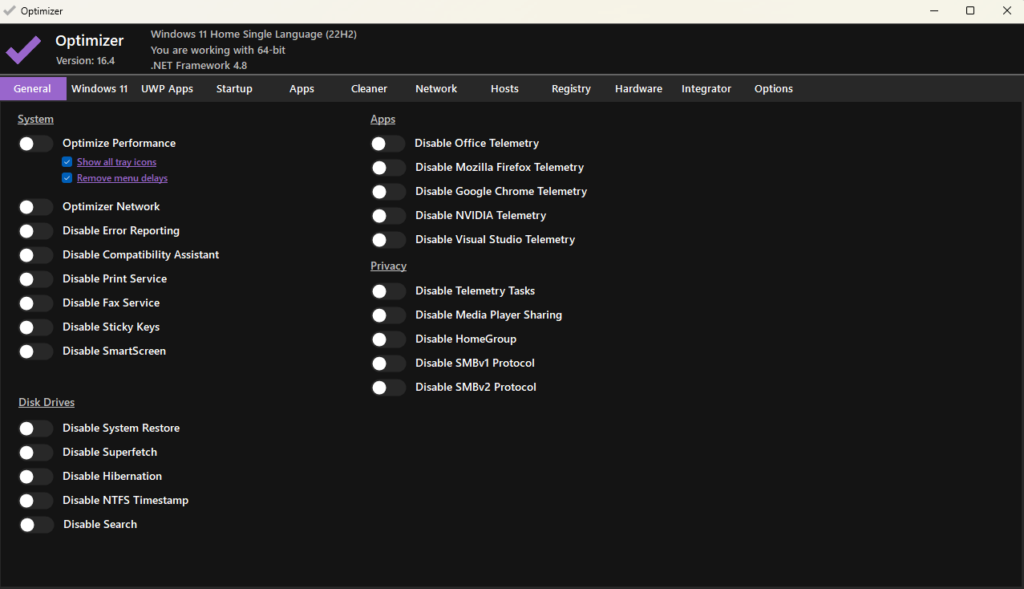Click the title bar Optimizer app icon
The image size is (1024, 589).
[x=10, y=10]
